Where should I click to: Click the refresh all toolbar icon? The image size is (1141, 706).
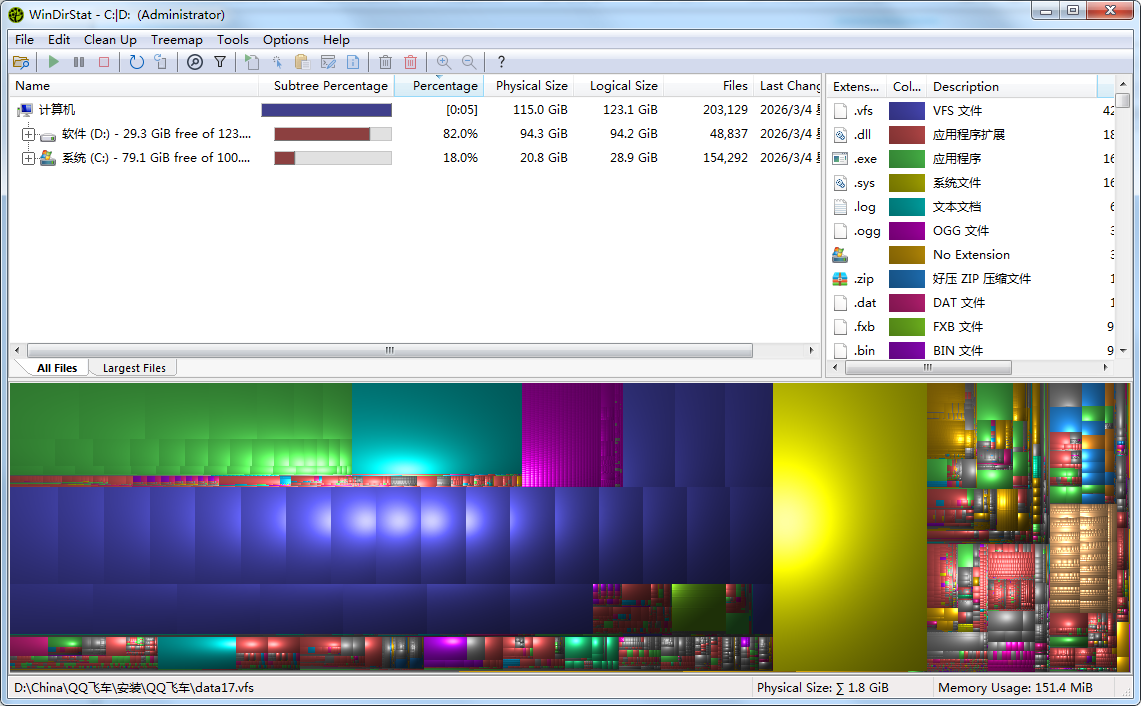pyautogui.click(x=137, y=62)
